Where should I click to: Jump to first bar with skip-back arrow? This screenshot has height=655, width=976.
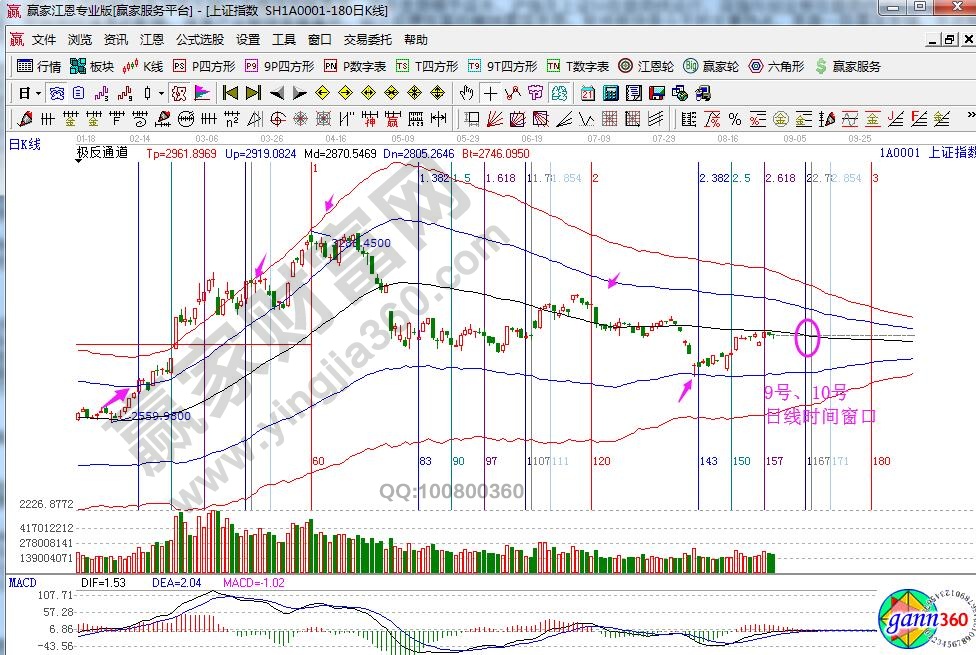(230, 93)
